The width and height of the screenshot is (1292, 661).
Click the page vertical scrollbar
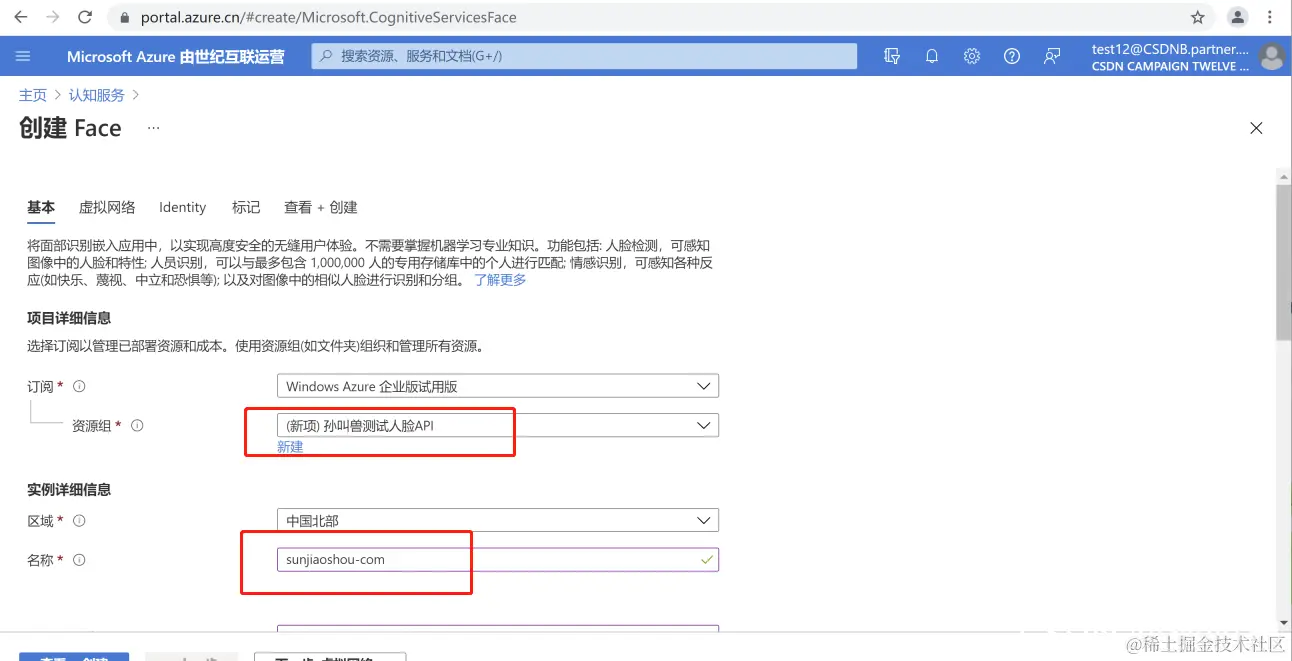click(1284, 264)
